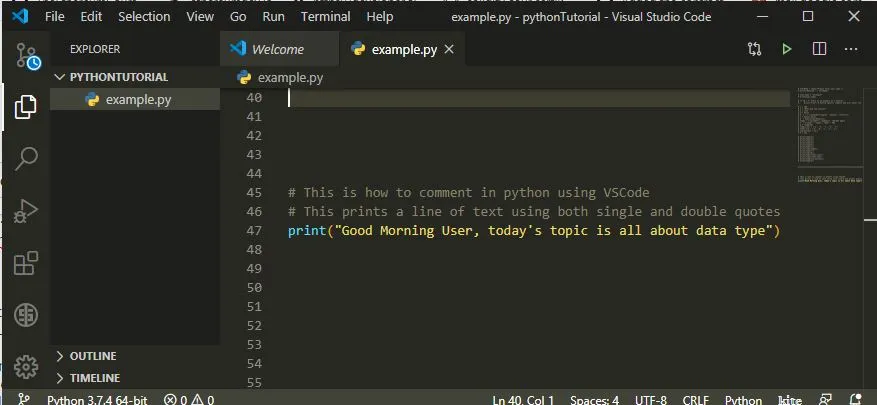Open the Go menu
Image resolution: width=877 pixels, height=405 pixels.
(238, 17)
